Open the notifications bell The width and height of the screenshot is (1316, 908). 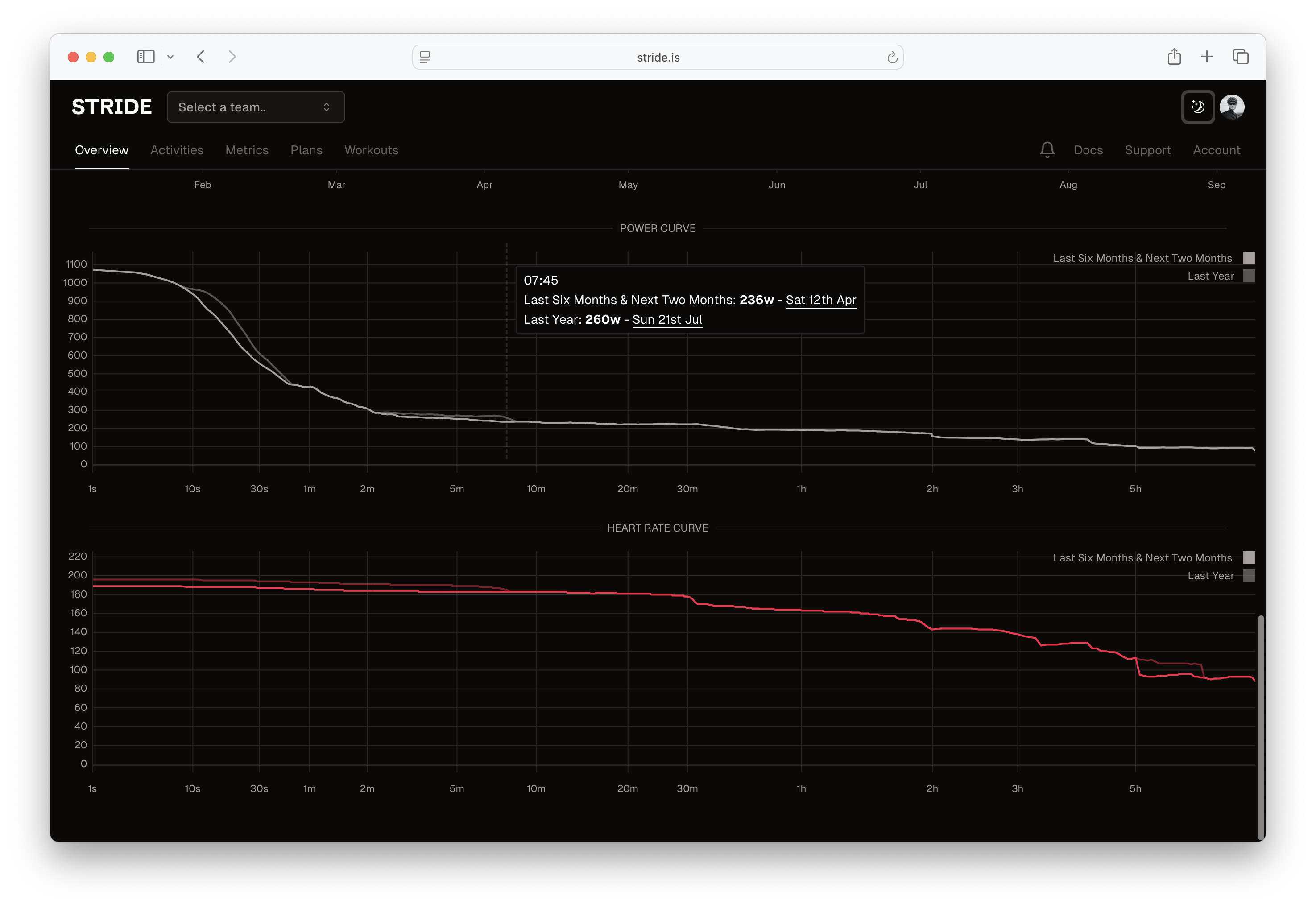pyautogui.click(x=1047, y=150)
